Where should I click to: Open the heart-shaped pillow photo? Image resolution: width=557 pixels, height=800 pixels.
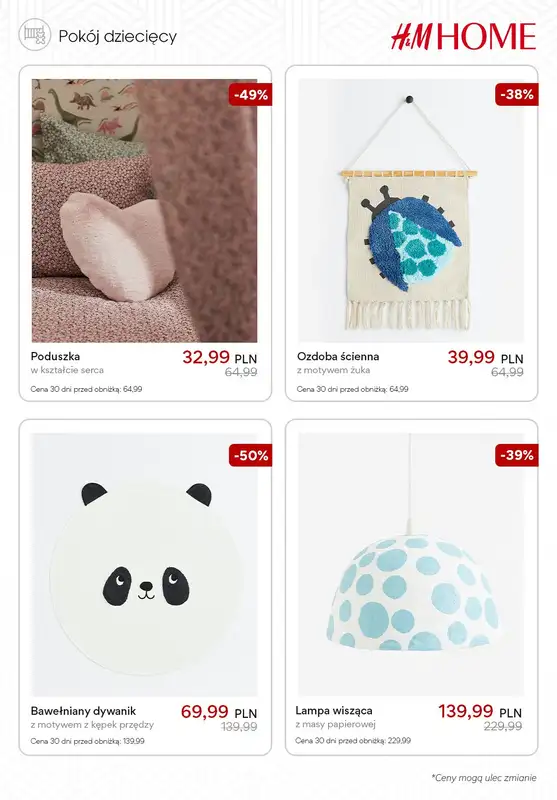(x=144, y=210)
